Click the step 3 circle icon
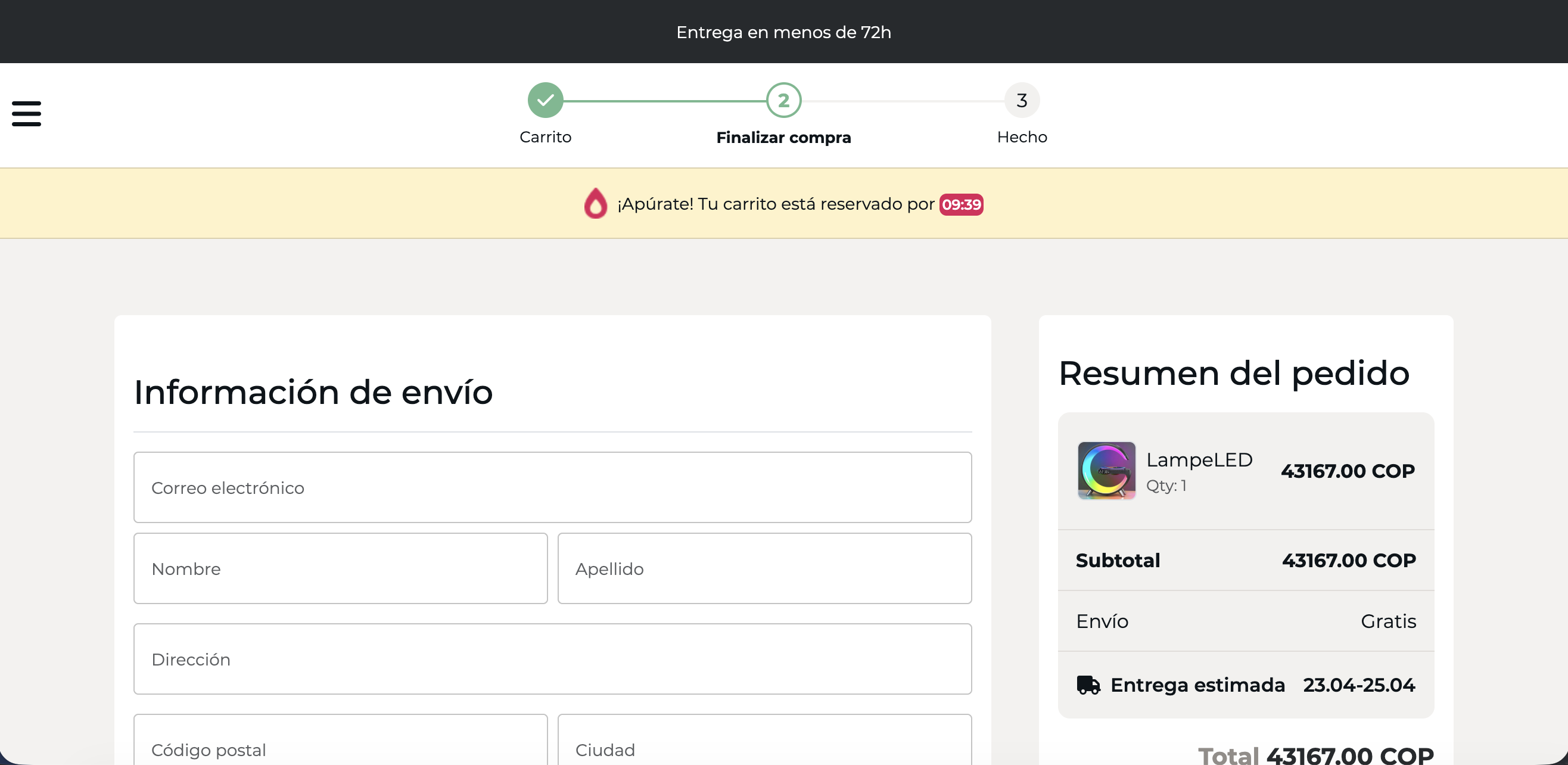Viewport: 1568px width, 765px height. coord(1022,101)
